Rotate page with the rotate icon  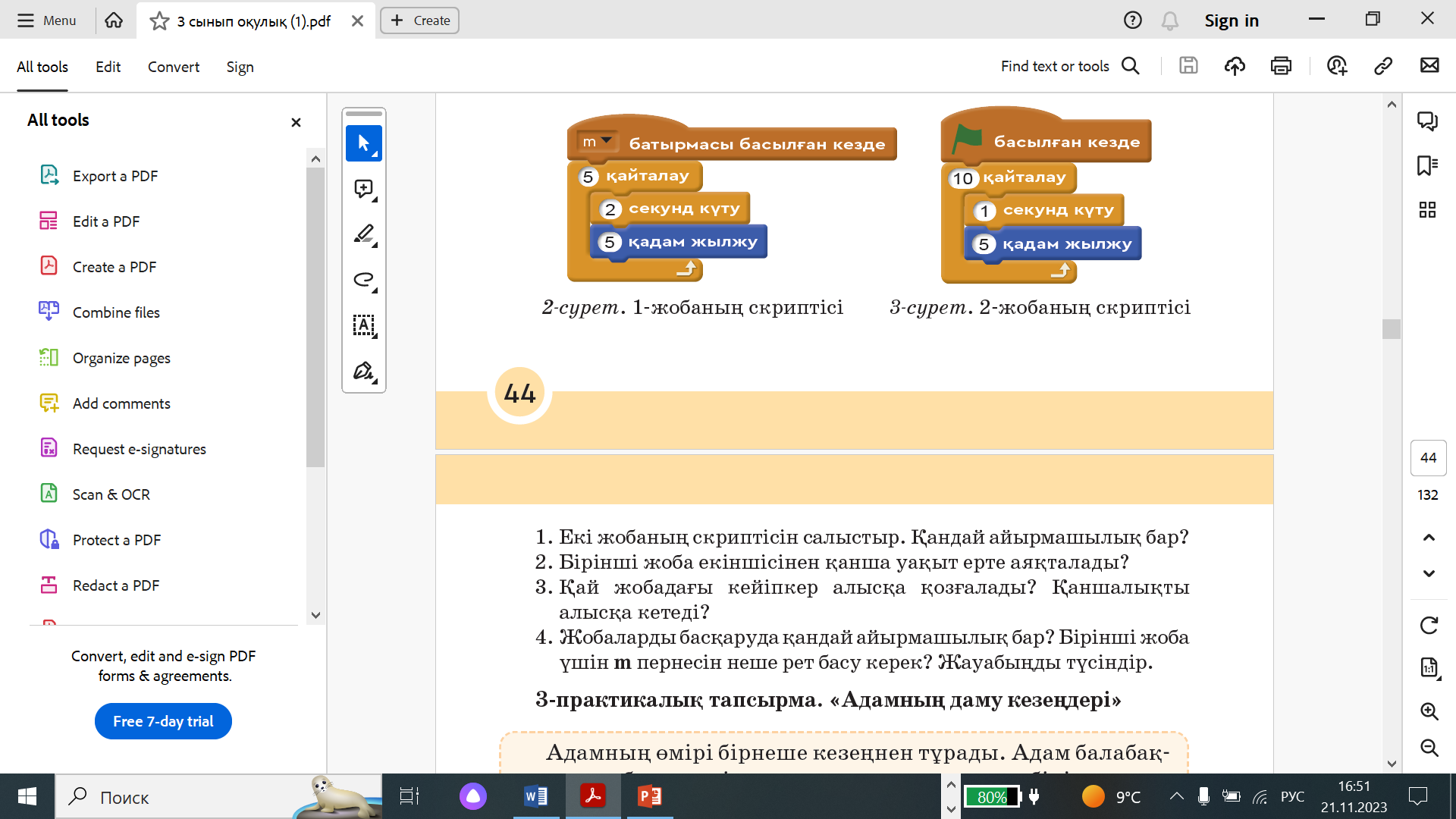pos(1429,626)
